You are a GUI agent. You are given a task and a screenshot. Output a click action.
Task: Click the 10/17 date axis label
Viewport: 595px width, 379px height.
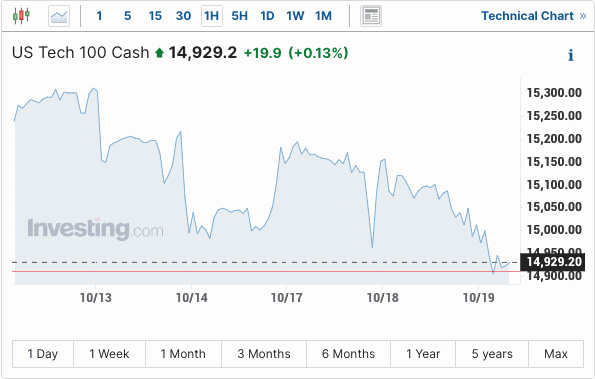click(x=286, y=298)
